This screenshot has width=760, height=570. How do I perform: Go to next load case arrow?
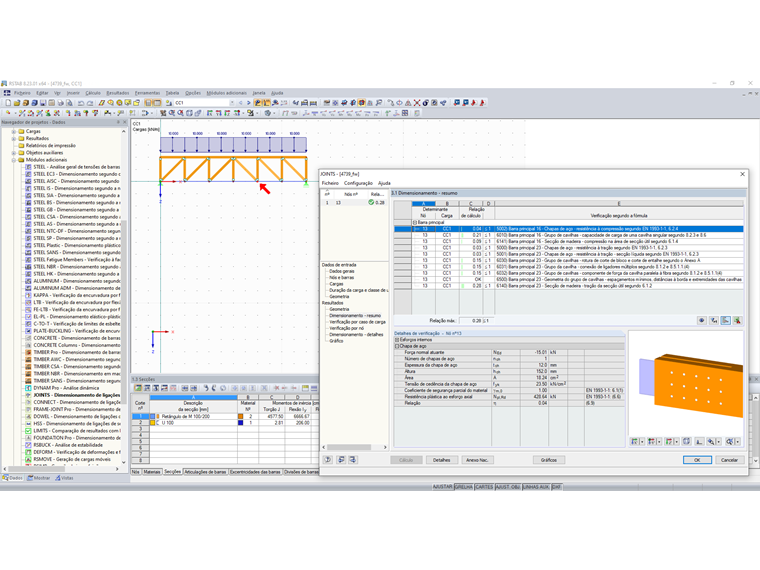[x=249, y=103]
